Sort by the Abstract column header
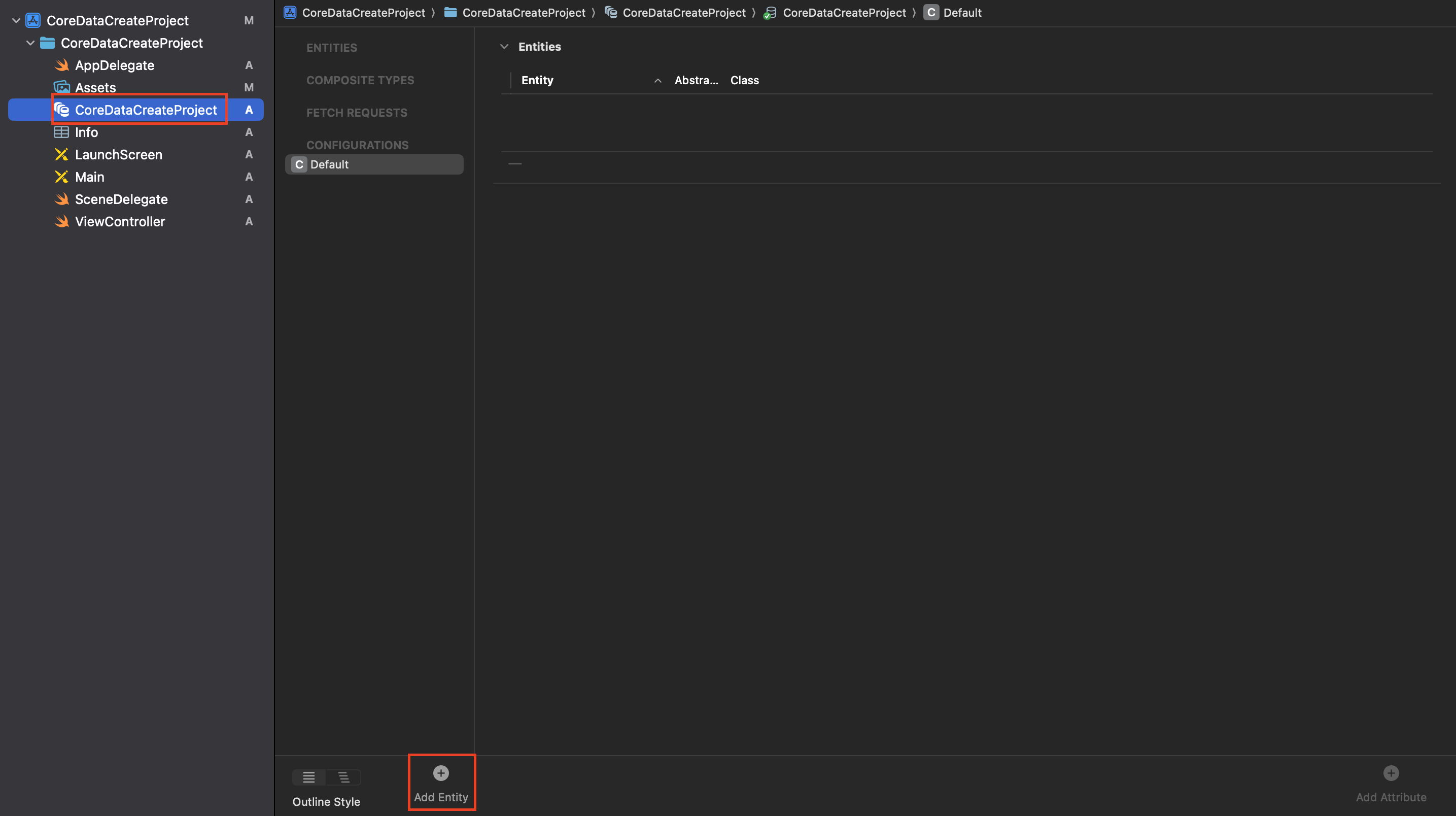 (696, 80)
